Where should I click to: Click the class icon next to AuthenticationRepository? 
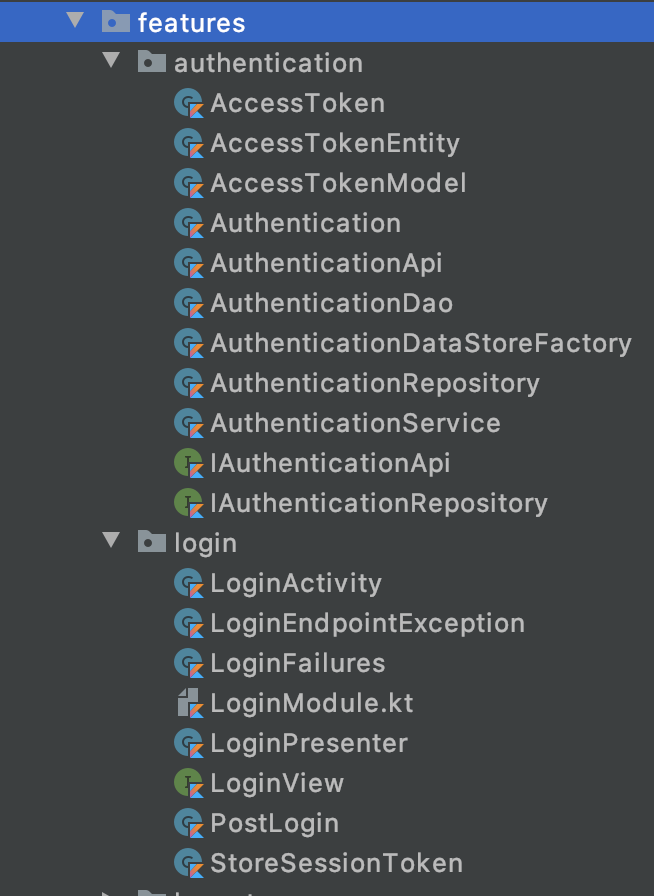click(x=190, y=383)
